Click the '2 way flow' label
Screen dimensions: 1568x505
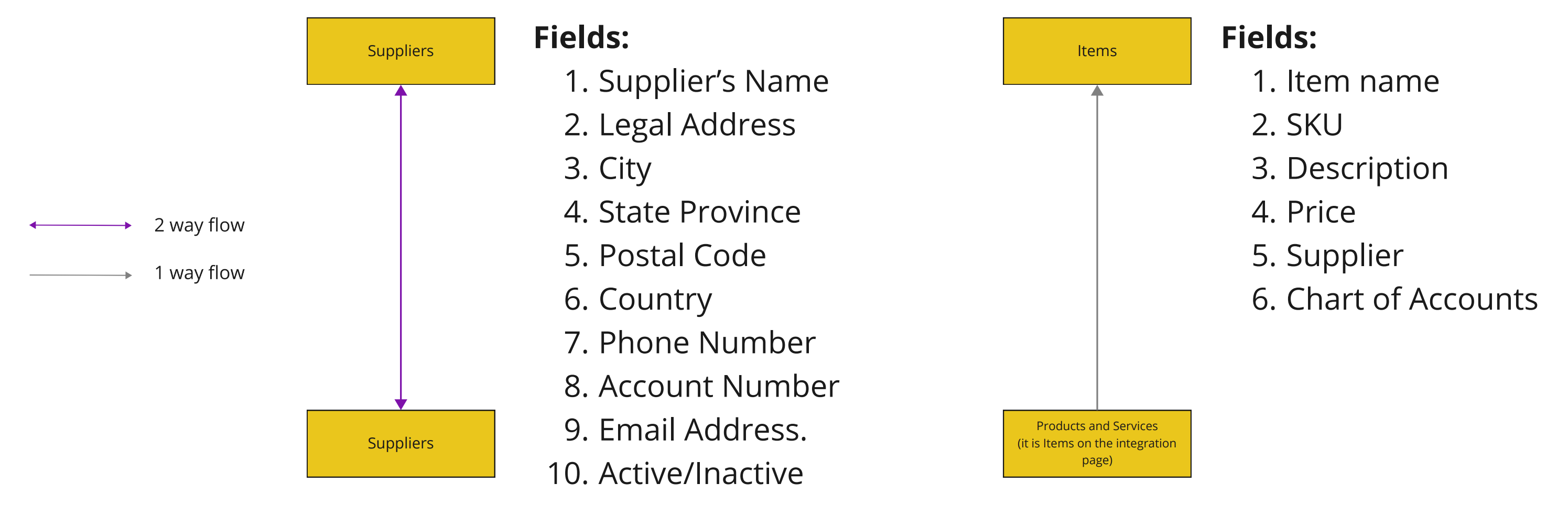(199, 225)
